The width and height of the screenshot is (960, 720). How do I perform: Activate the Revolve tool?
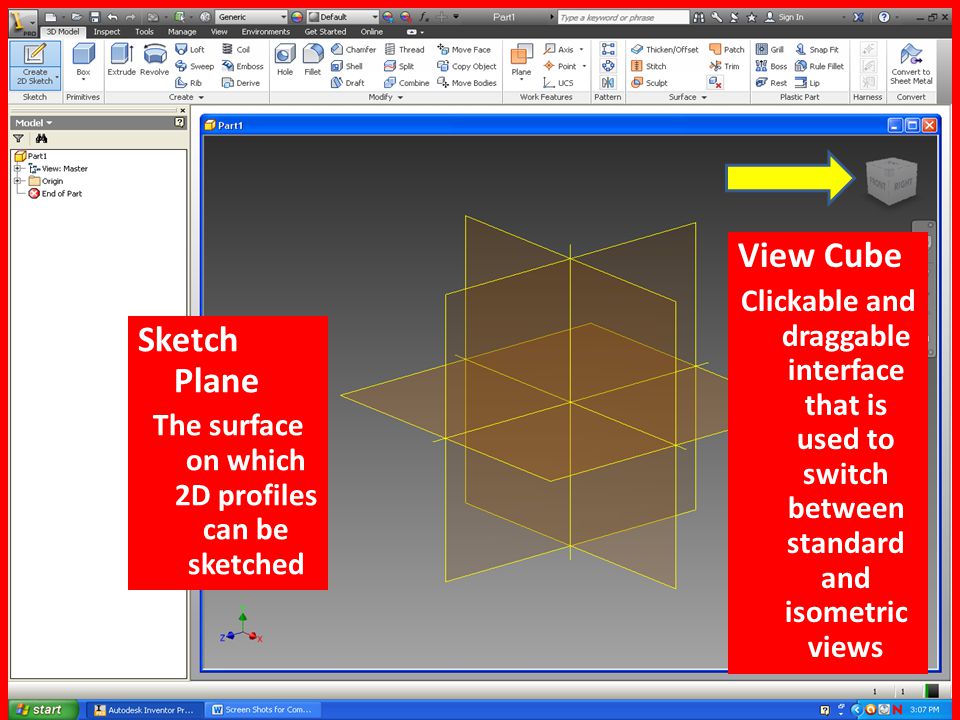tap(154, 59)
